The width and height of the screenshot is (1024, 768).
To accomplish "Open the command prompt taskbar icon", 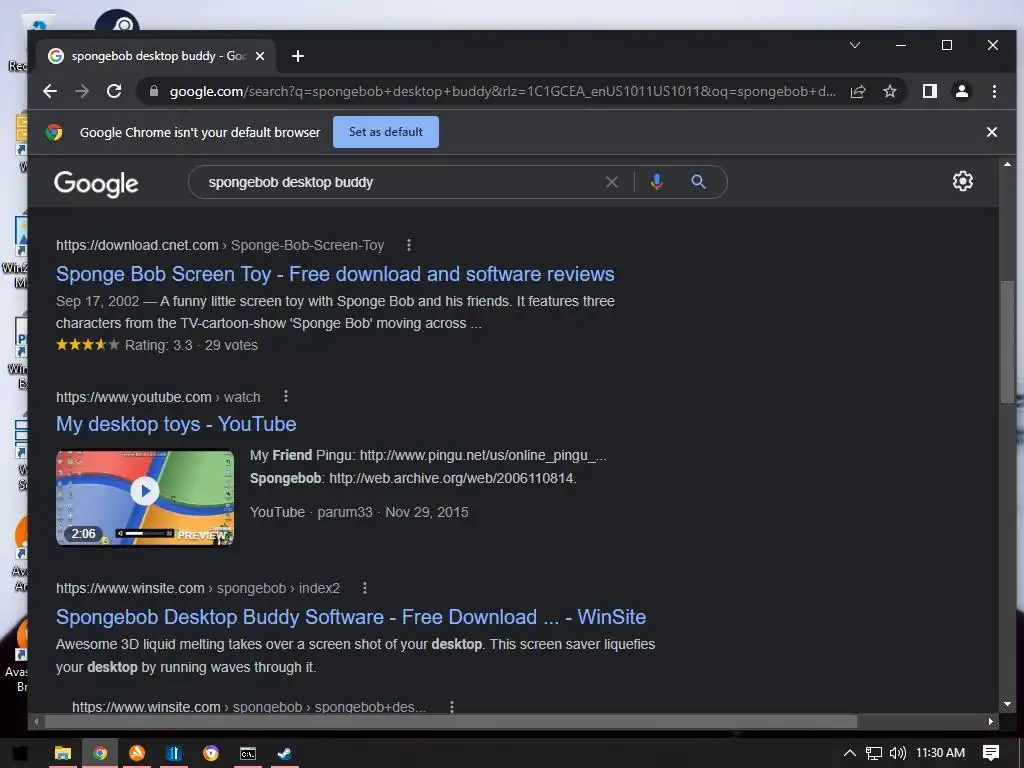I will [248, 753].
